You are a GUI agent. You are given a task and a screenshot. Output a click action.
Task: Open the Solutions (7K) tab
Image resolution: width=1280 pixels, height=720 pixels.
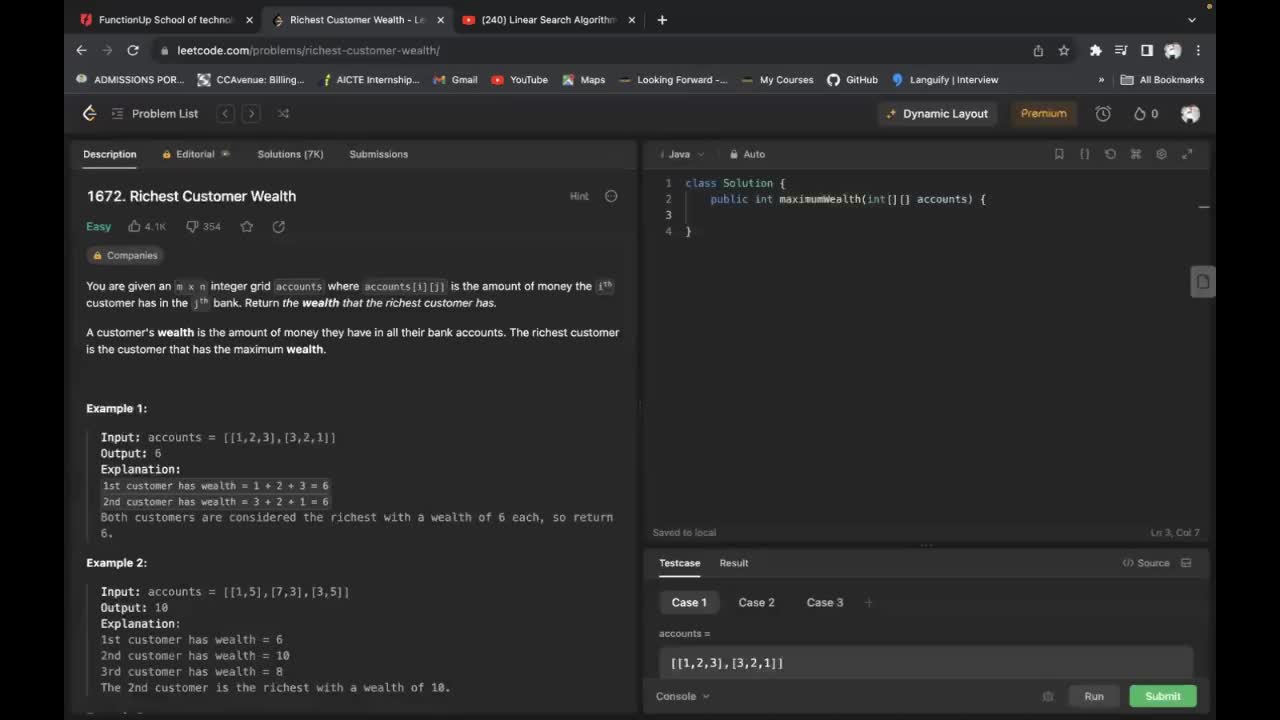point(290,154)
